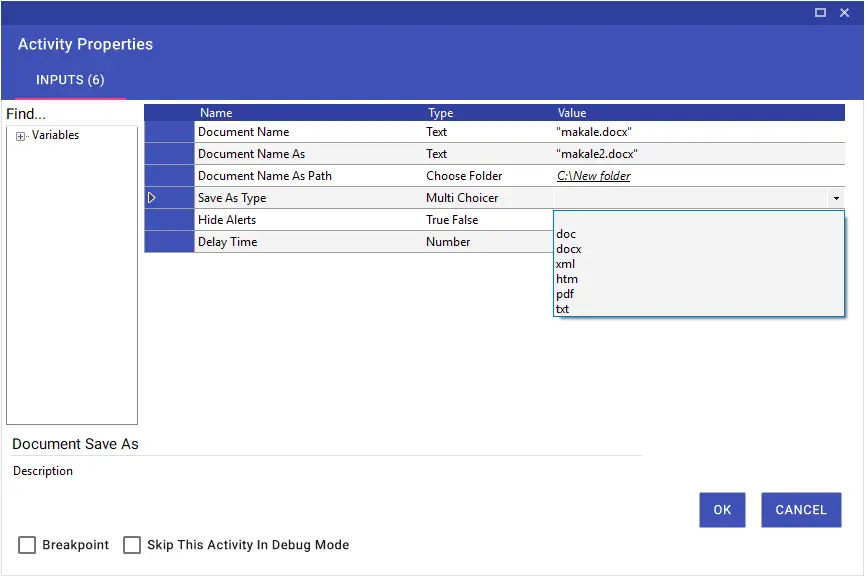The height and width of the screenshot is (579, 866).
Task: Click the CANCEL button
Action: pos(801,510)
